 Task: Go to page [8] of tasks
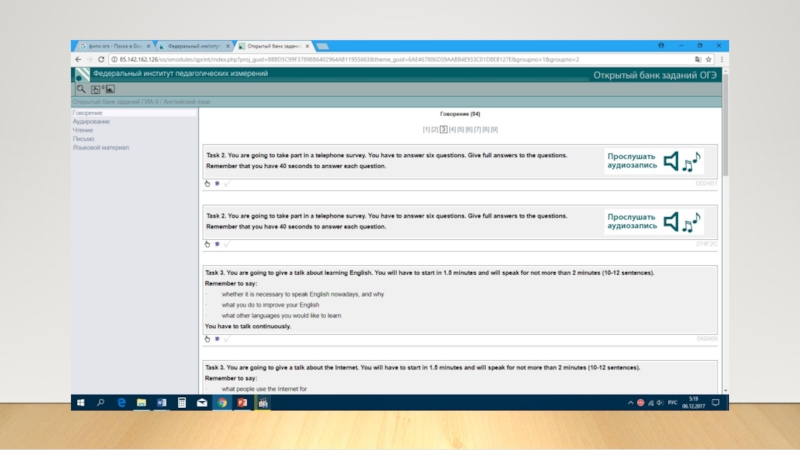[486, 130]
